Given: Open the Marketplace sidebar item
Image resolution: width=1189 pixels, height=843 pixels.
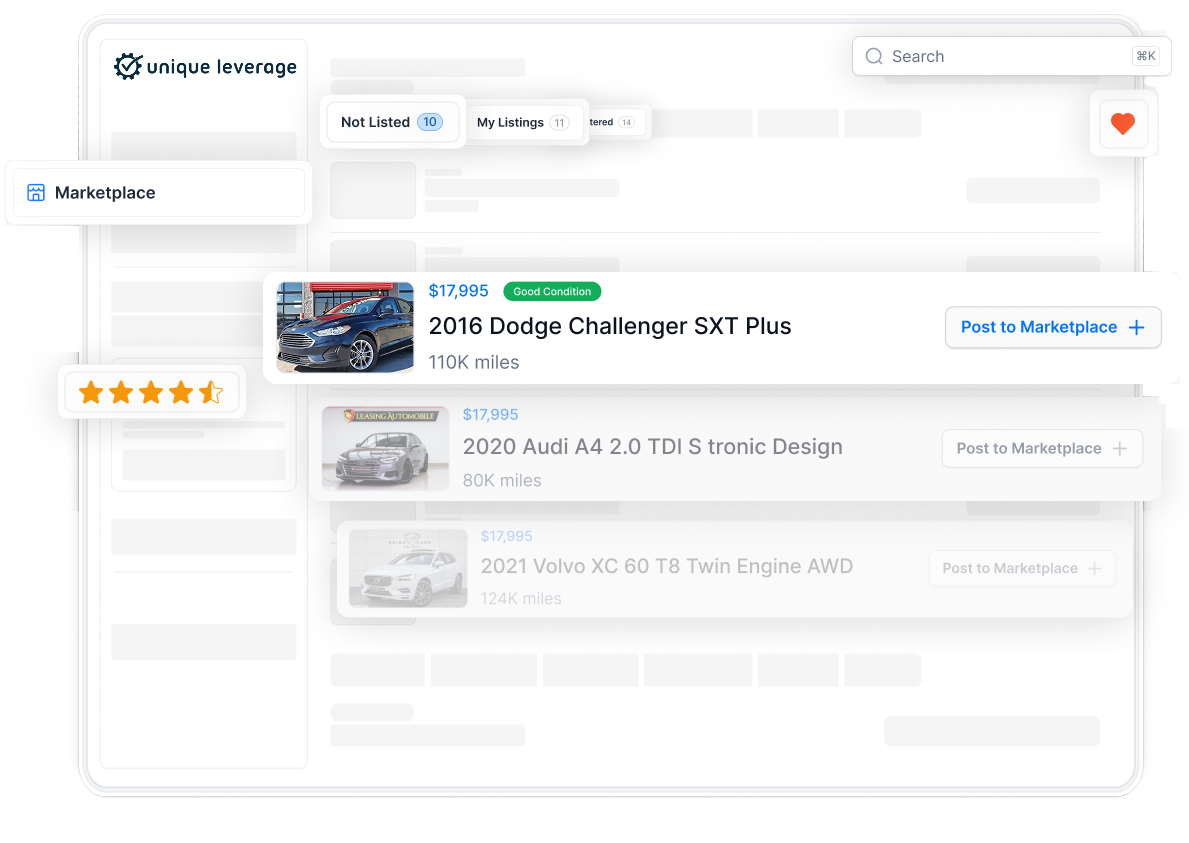Looking at the screenshot, I should coord(159,193).
